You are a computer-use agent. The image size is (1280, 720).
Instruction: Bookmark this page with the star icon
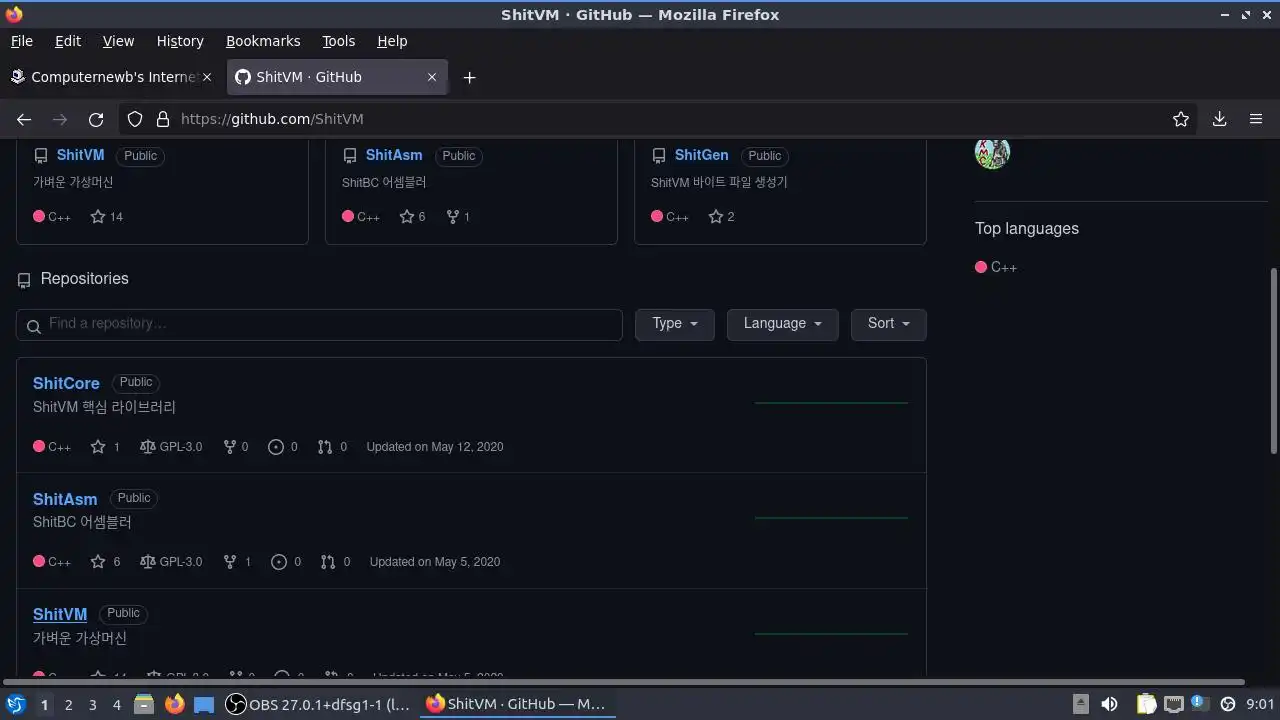click(x=1181, y=119)
